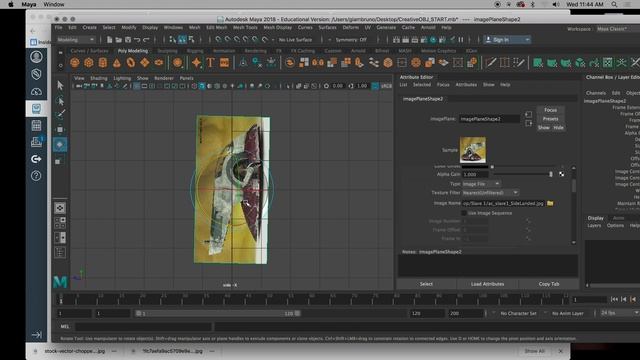The image size is (640, 360).
Task: Click the polygon cylinder shelf icon
Action: 102,62
